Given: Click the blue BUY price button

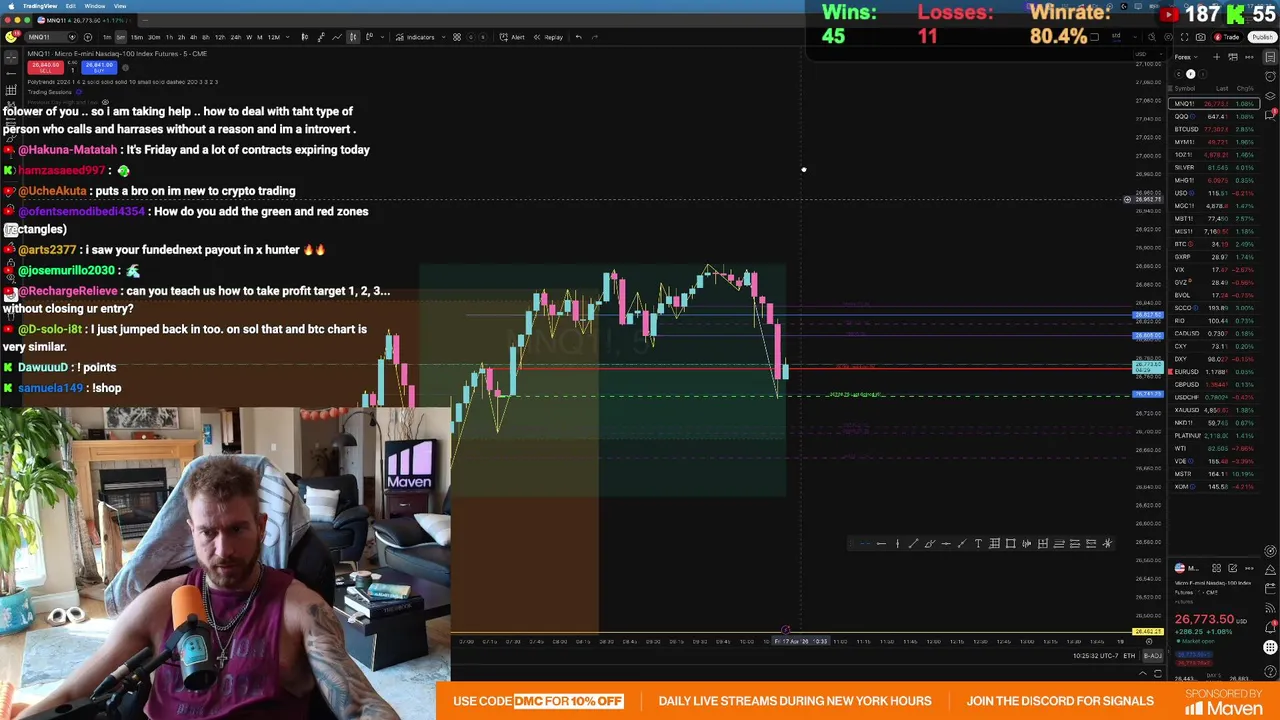Looking at the screenshot, I should (99, 67).
